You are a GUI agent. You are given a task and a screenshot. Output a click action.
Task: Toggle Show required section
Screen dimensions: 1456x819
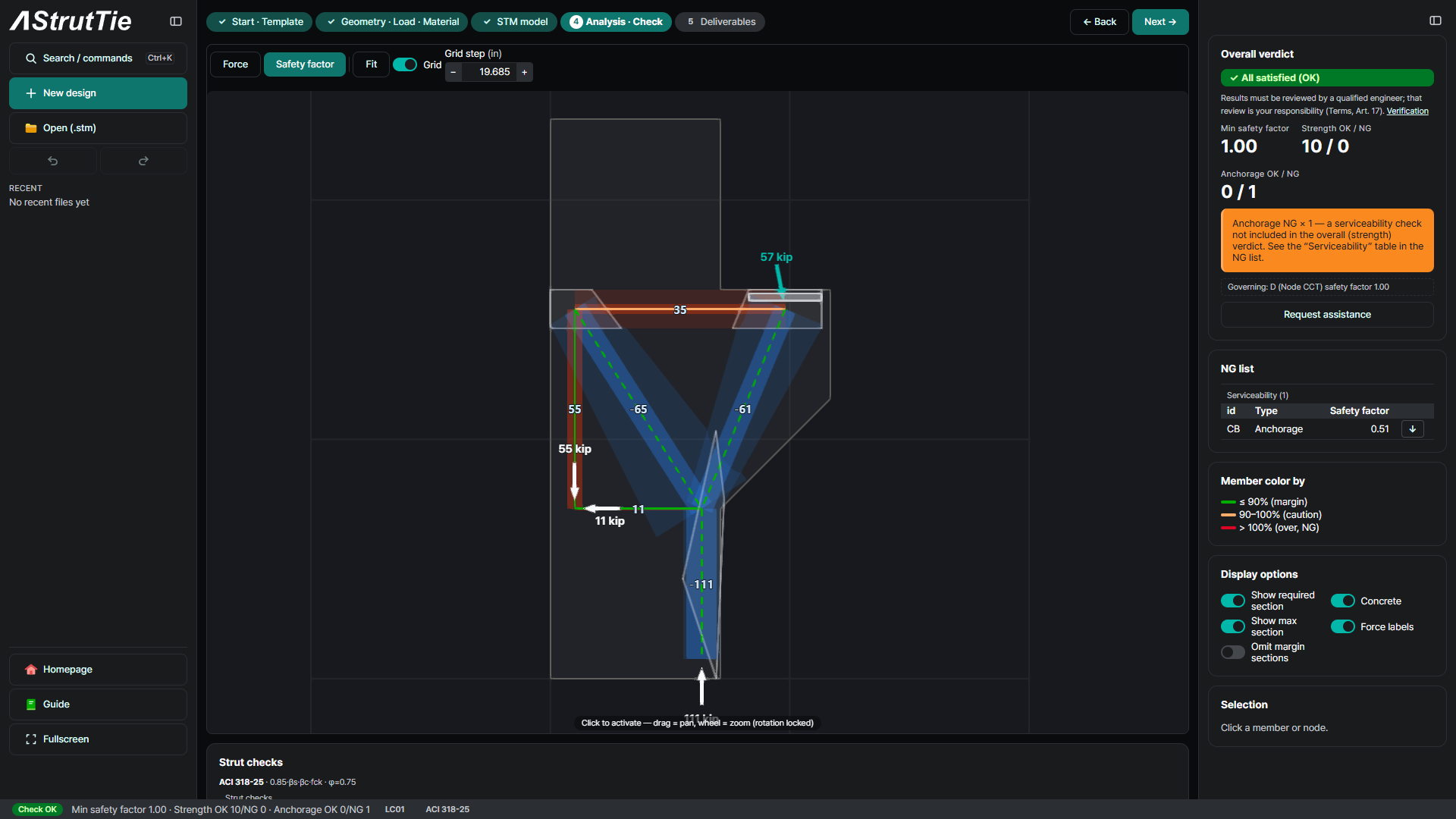(x=1233, y=601)
